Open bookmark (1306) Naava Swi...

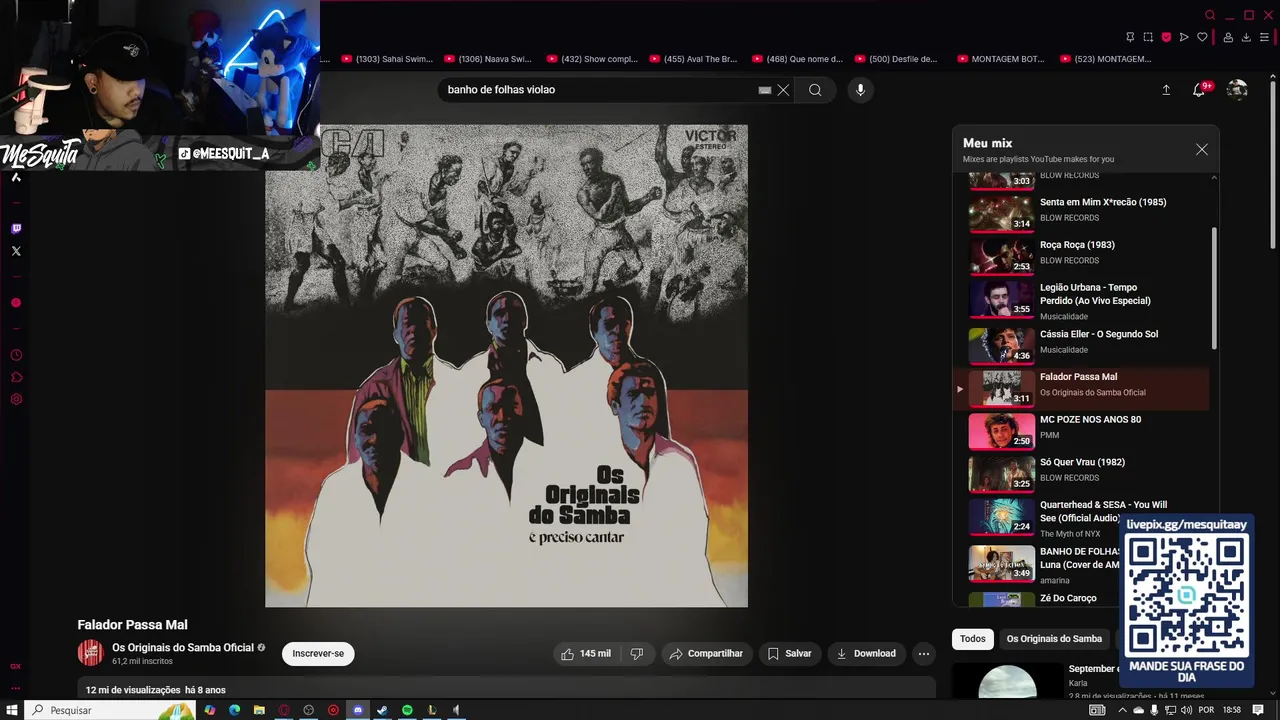tap(488, 59)
